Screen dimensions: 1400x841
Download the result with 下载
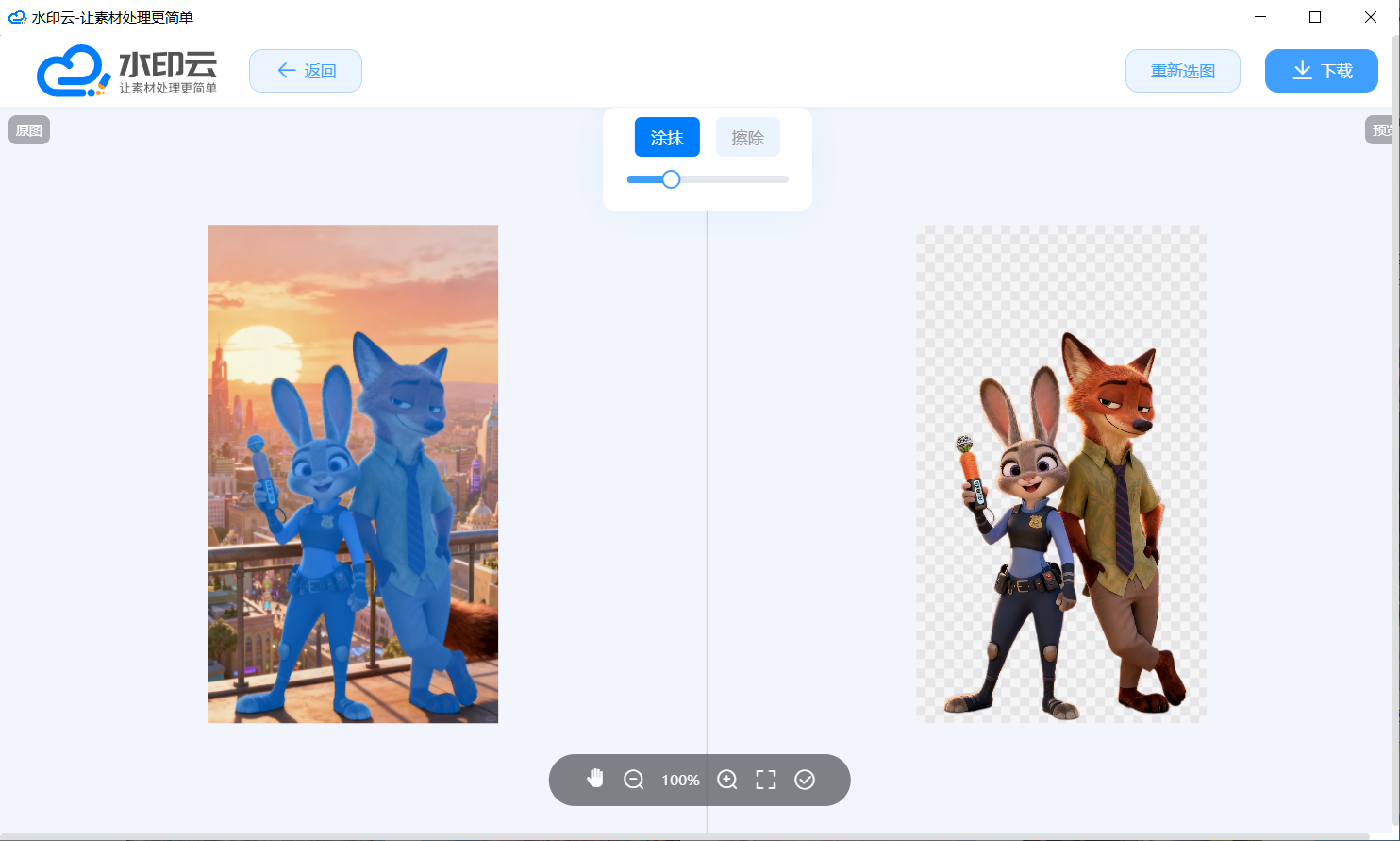1321,71
